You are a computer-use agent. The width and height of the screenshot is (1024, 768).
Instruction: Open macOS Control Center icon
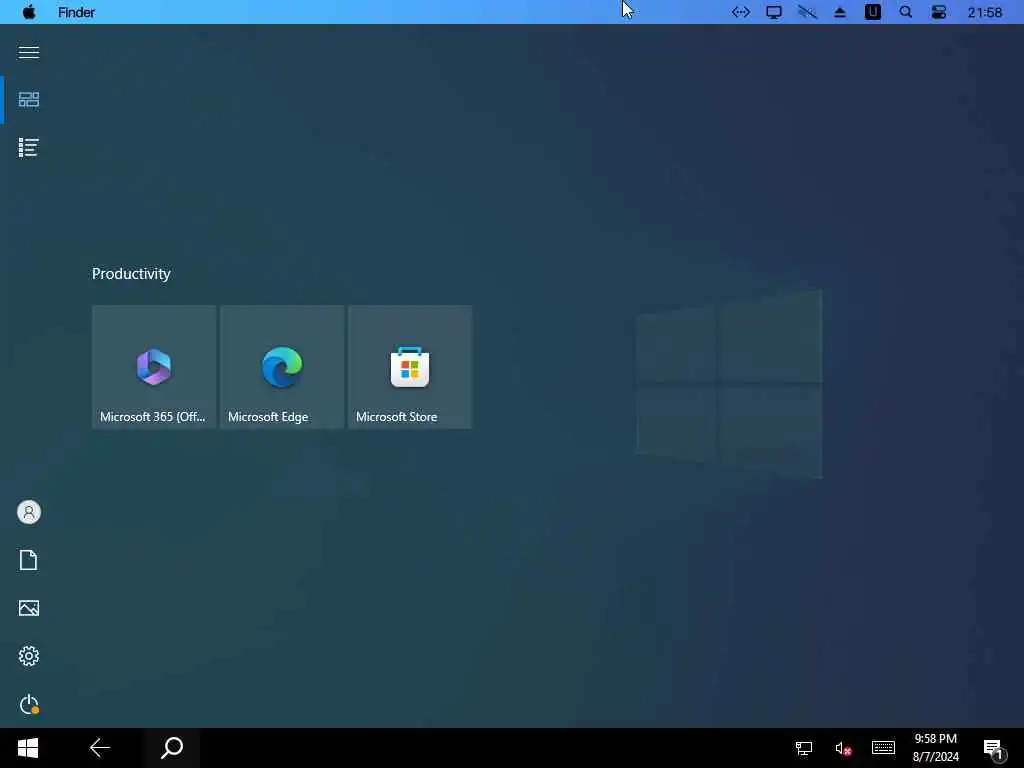click(x=938, y=12)
